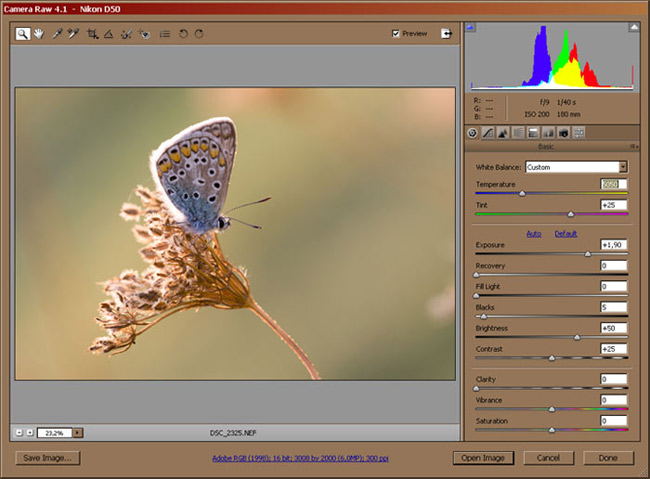The image size is (650, 479).
Task: Click the butterfly preview image
Action: click(235, 233)
